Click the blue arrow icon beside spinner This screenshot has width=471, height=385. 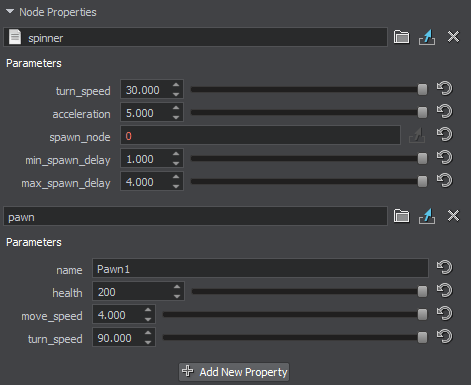[x=427, y=37]
